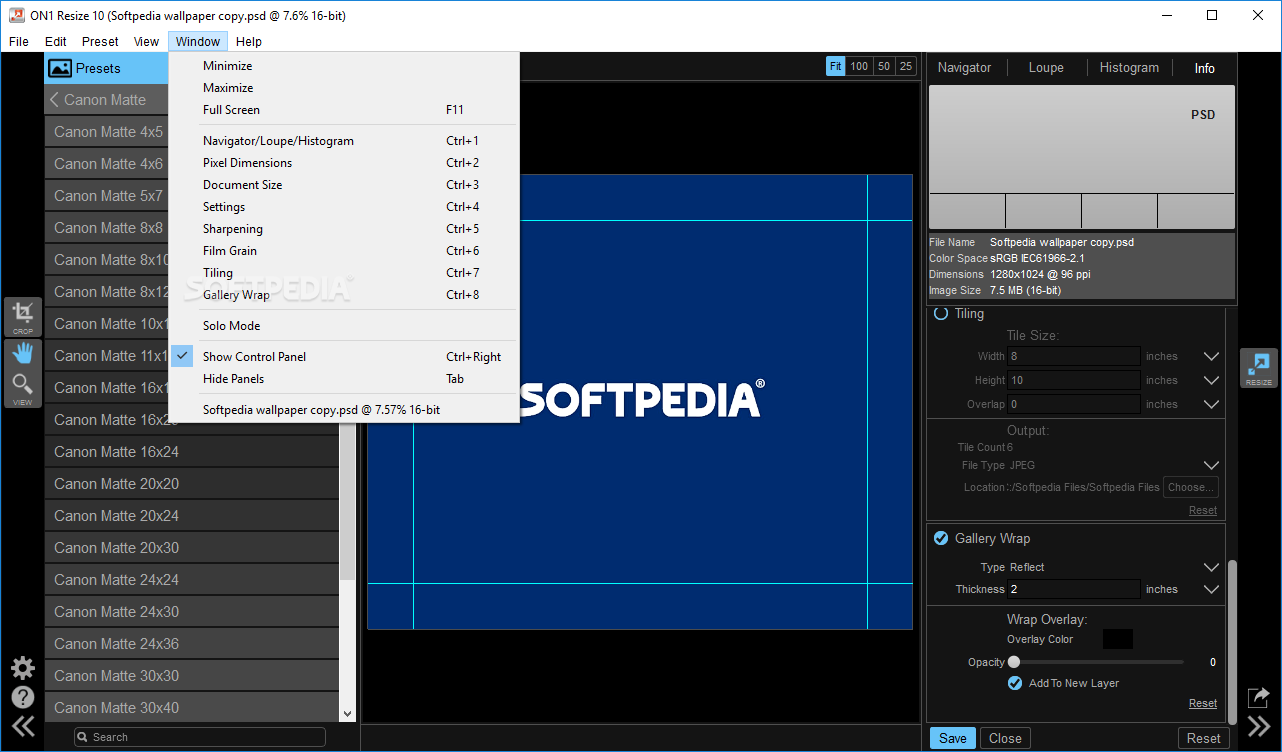Viewport: 1282px width, 752px height.
Task: Select Canon Matte 30x40 preset
Action: pyautogui.click(x=192, y=708)
